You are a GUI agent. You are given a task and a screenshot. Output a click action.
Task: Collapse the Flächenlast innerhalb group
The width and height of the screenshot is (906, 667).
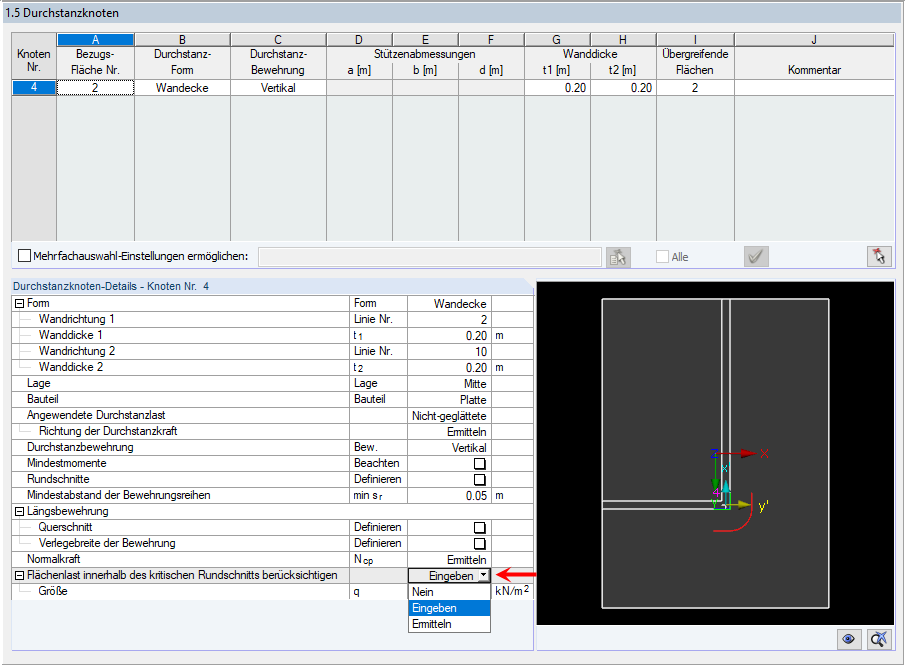[x=20, y=576]
